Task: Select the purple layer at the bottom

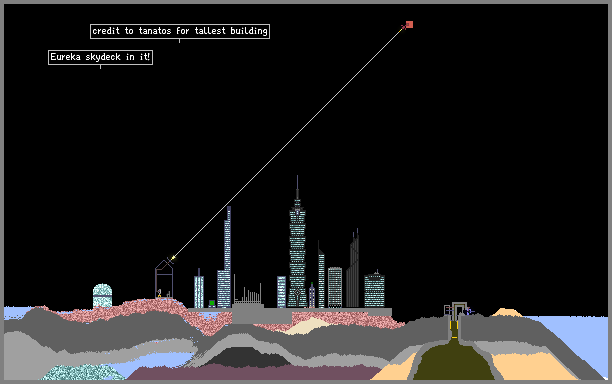Action: coord(254,373)
